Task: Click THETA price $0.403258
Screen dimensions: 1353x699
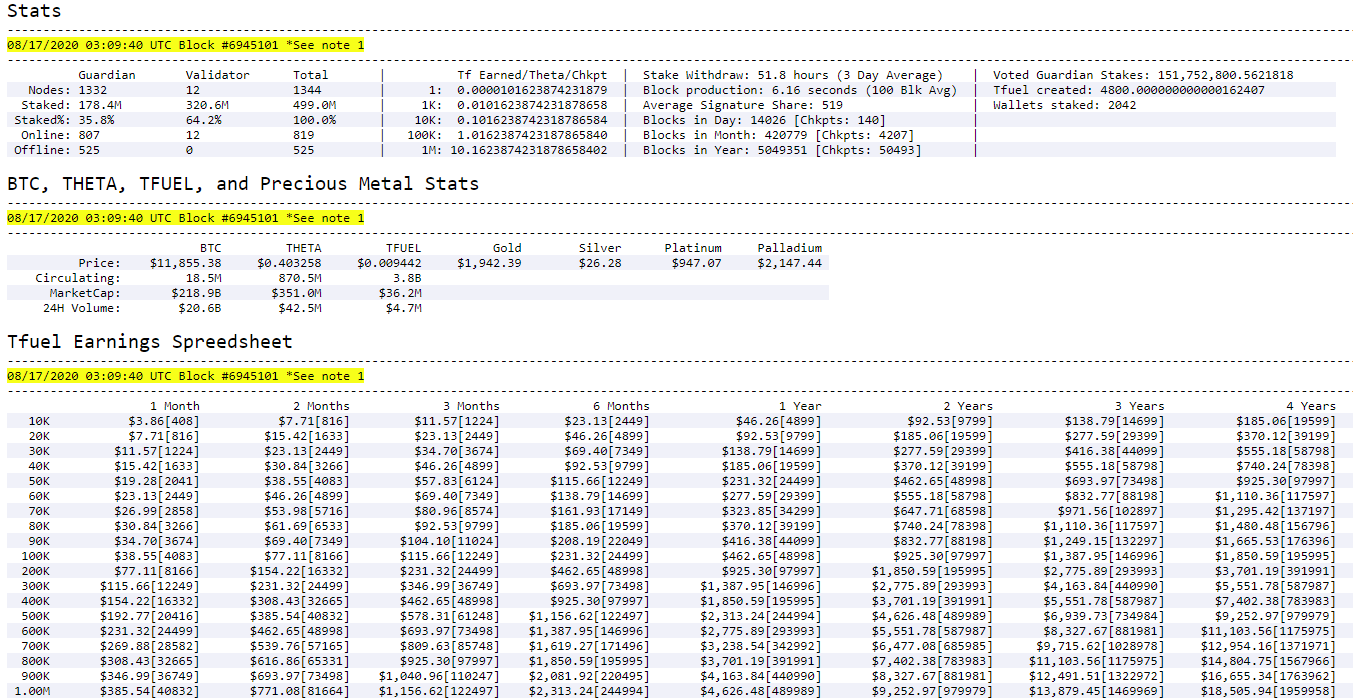Action: tap(290, 263)
